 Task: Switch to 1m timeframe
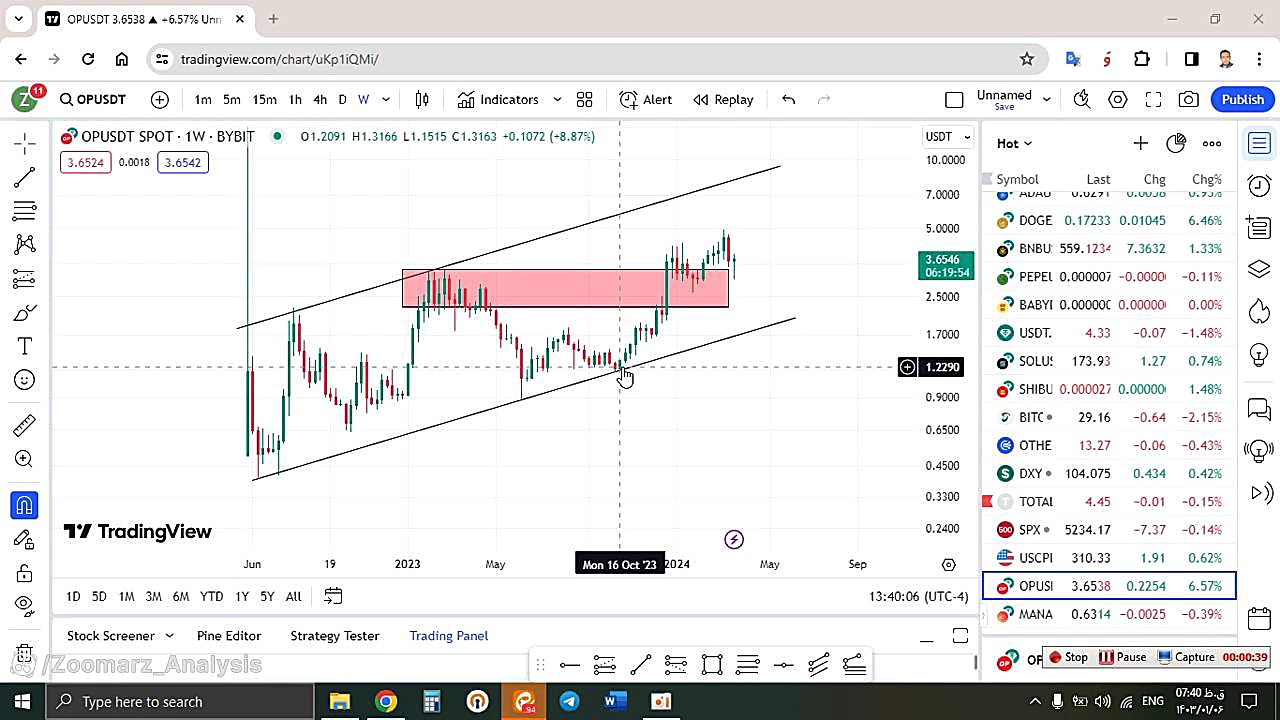pyautogui.click(x=203, y=99)
